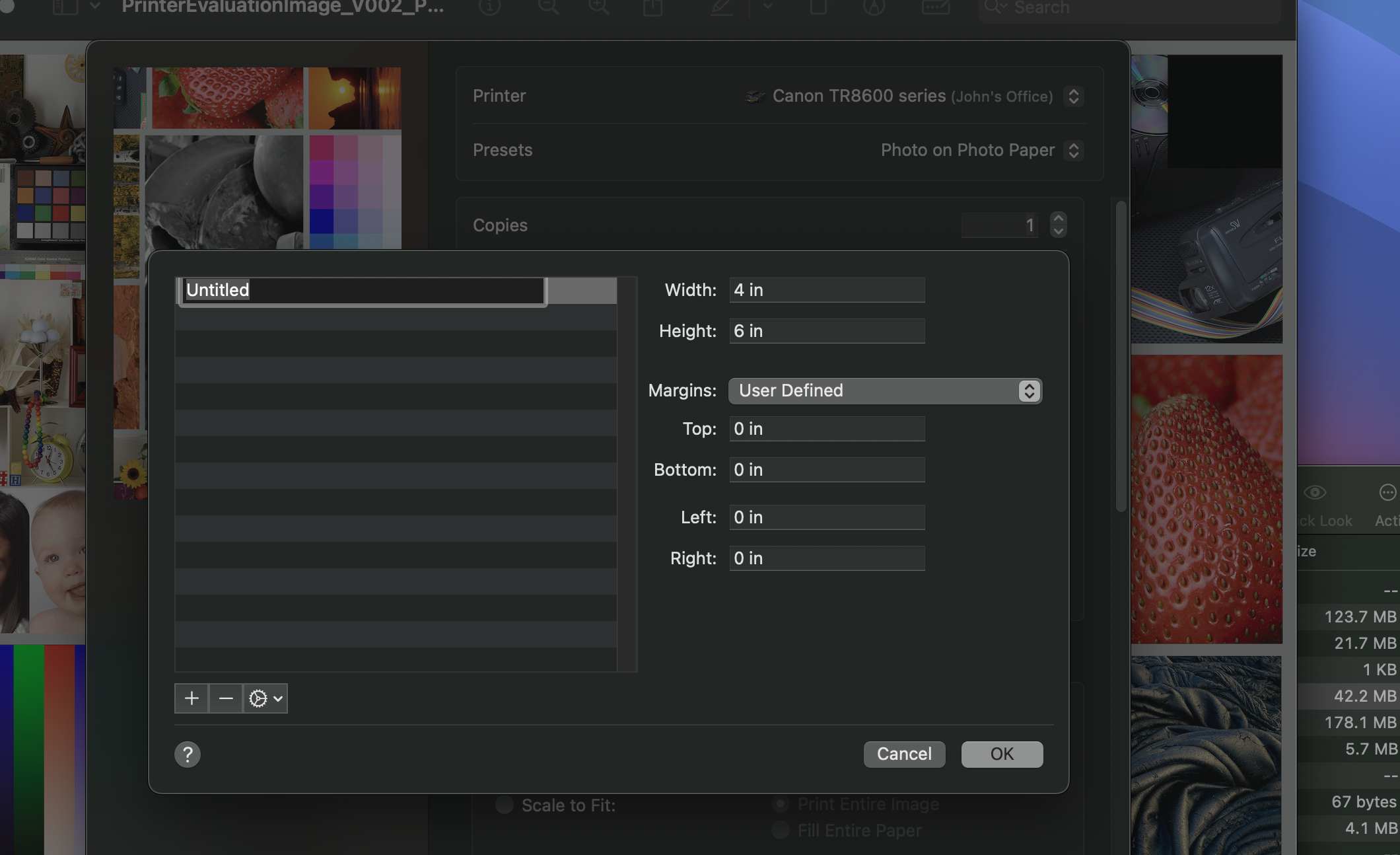Click the zoom in toolbar icon
Viewport: 1400px width, 855px height.
[599, 8]
